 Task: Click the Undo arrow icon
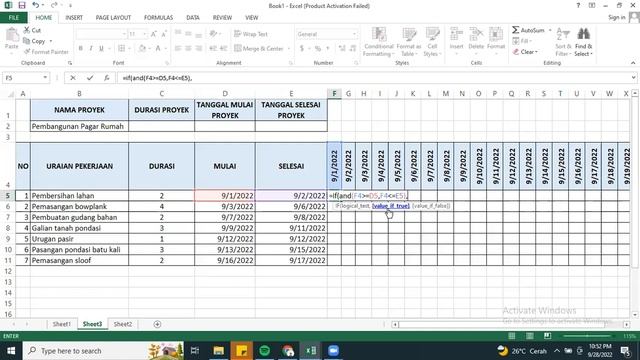(x=36, y=5)
